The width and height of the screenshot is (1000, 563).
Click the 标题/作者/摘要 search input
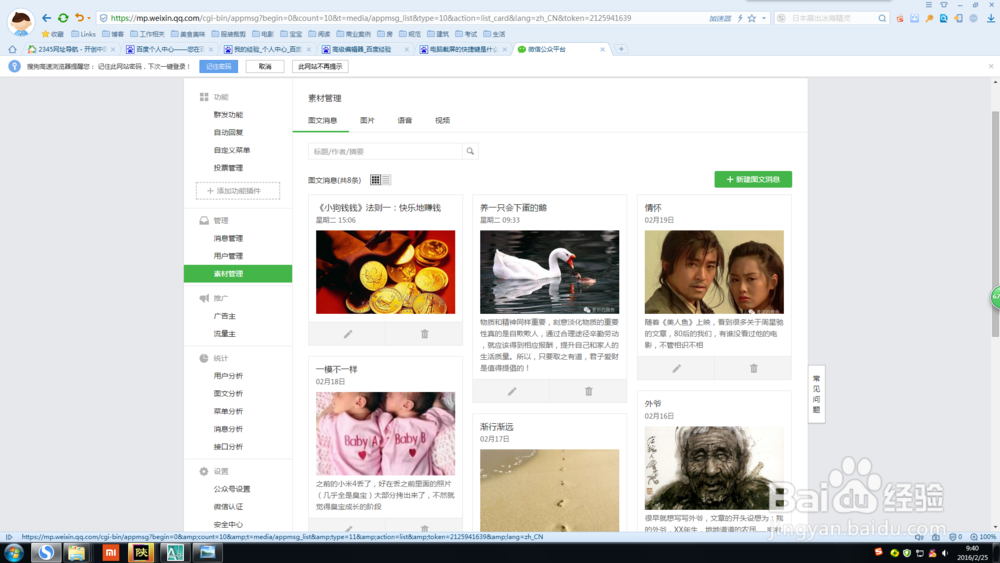point(385,151)
